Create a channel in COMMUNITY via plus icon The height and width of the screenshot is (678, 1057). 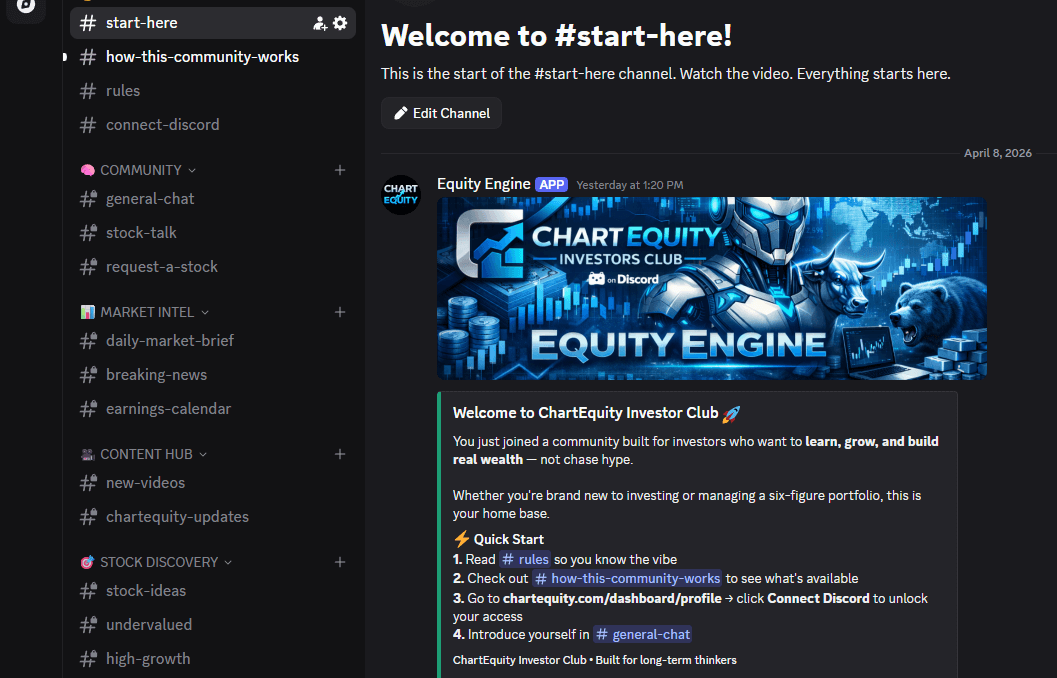tap(340, 170)
